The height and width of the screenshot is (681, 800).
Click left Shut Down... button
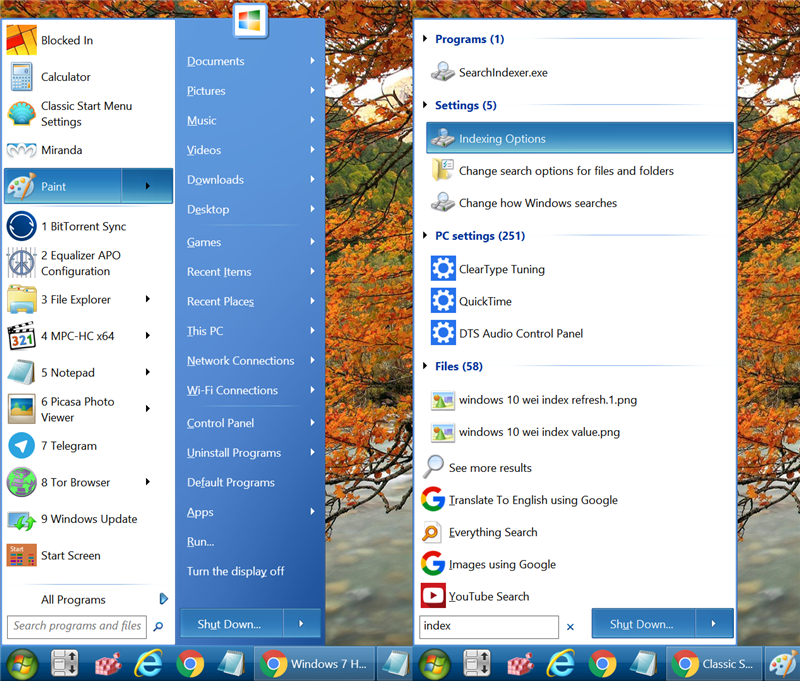(x=231, y=623)
